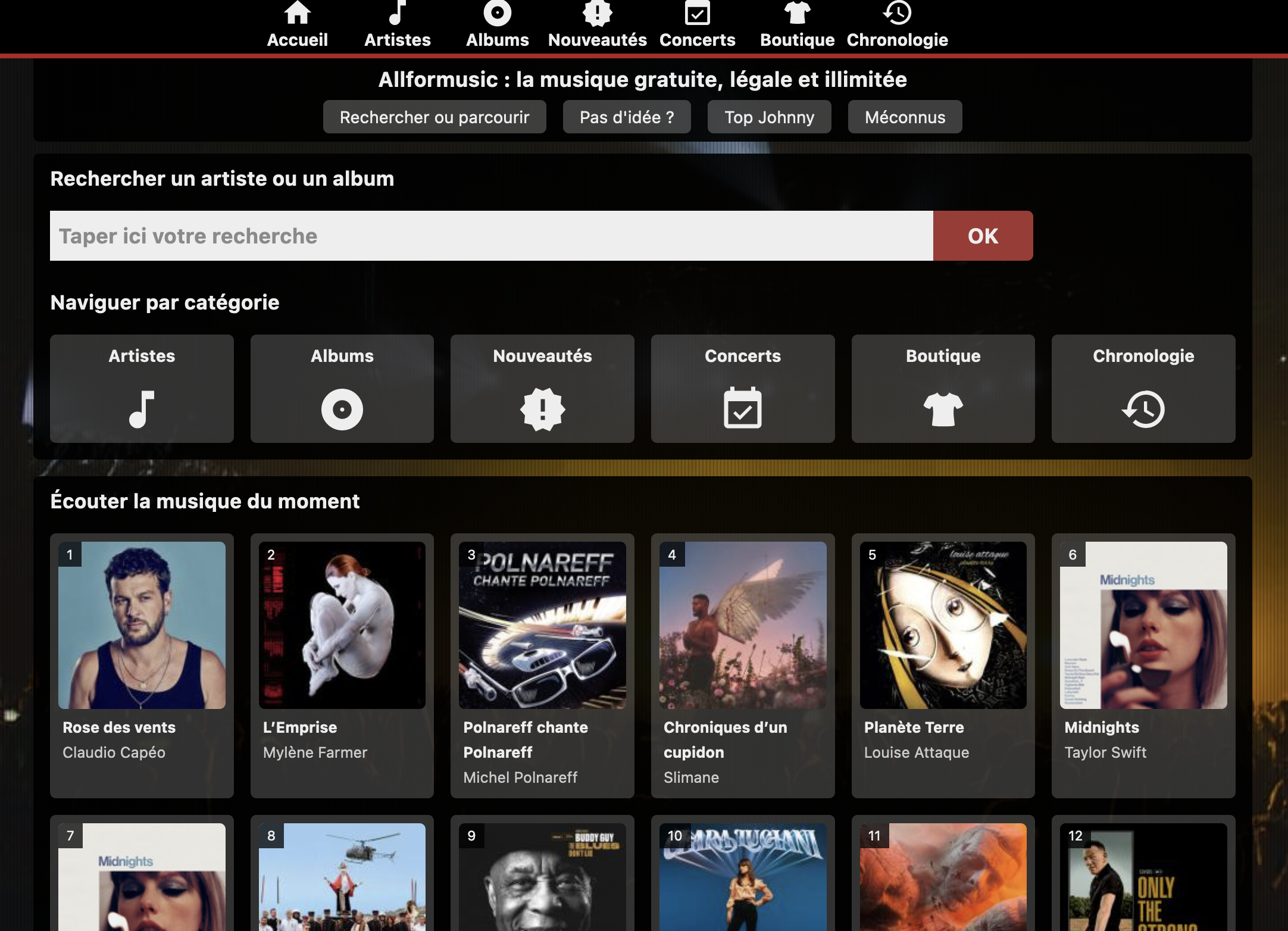Open the Rose des vents album cover
The image size is (1288, 931).
142,625
